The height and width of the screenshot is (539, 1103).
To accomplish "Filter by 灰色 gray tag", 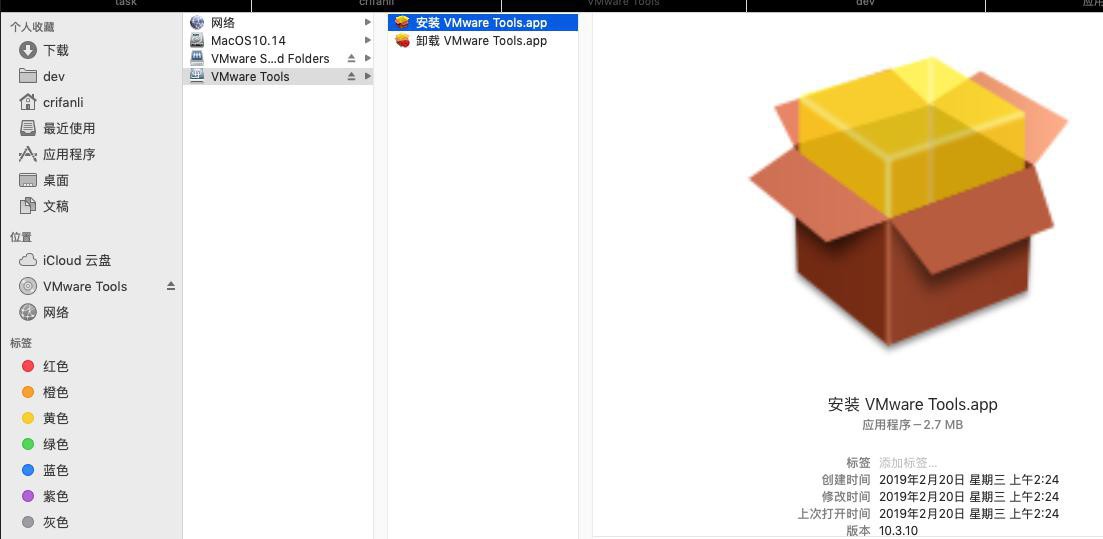I will tap(28, 522).
